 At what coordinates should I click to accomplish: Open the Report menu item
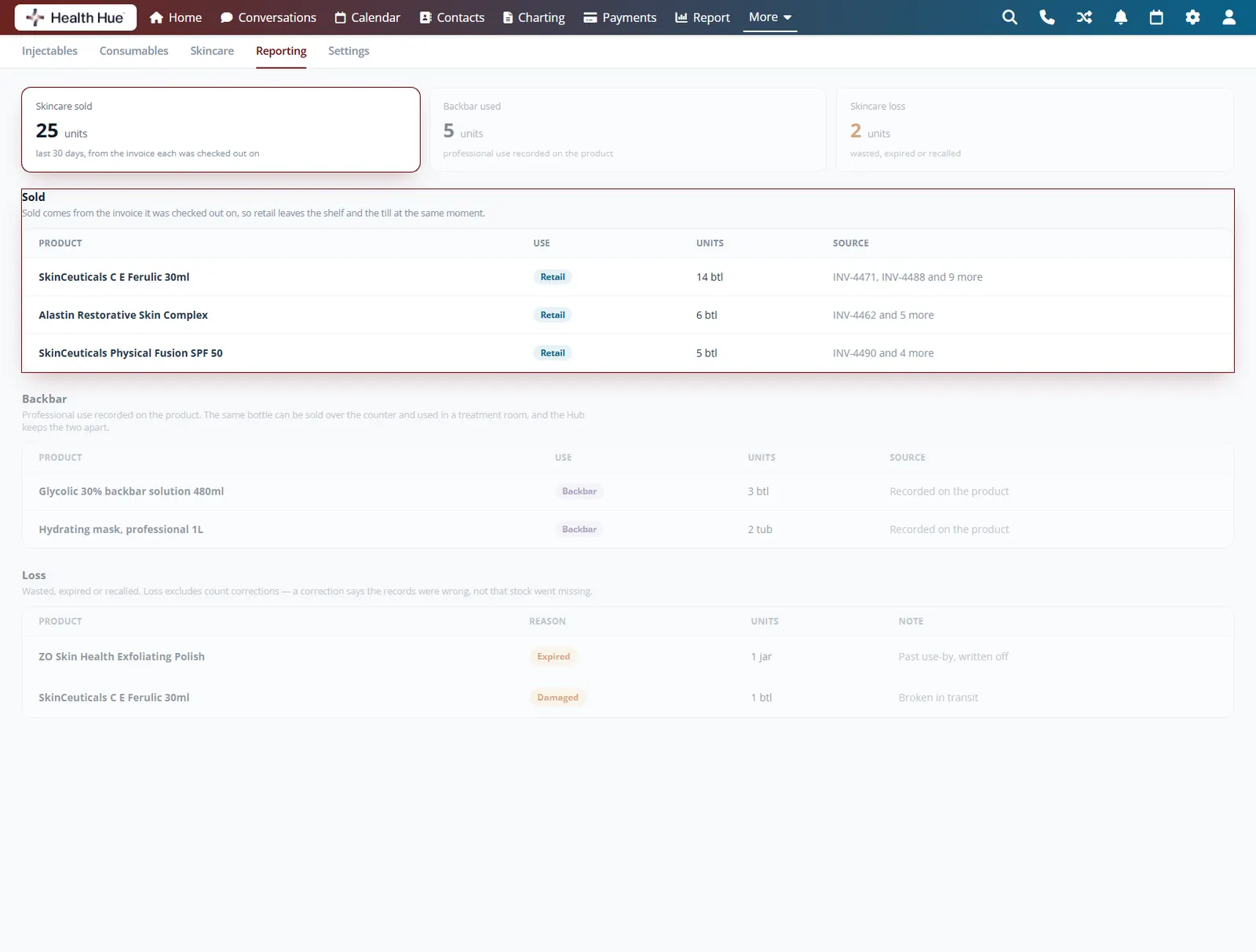pos(703,17)
